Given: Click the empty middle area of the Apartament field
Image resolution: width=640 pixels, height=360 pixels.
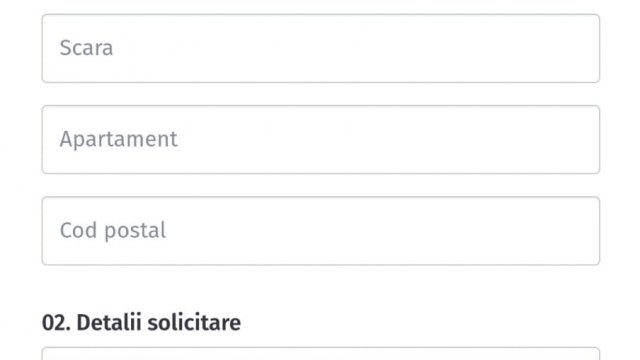Looking at the screenshot, I should [321, 140].
